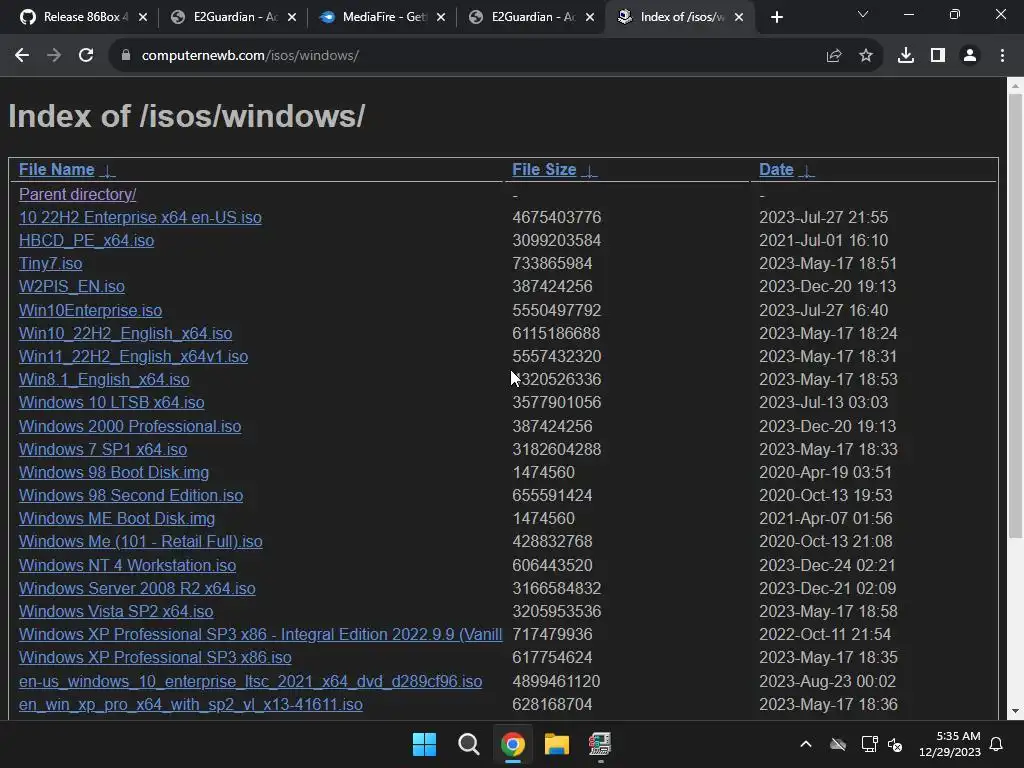The image size is (1024, 768).
Task: Click File Name descending arrow
Action: [107, 171]
